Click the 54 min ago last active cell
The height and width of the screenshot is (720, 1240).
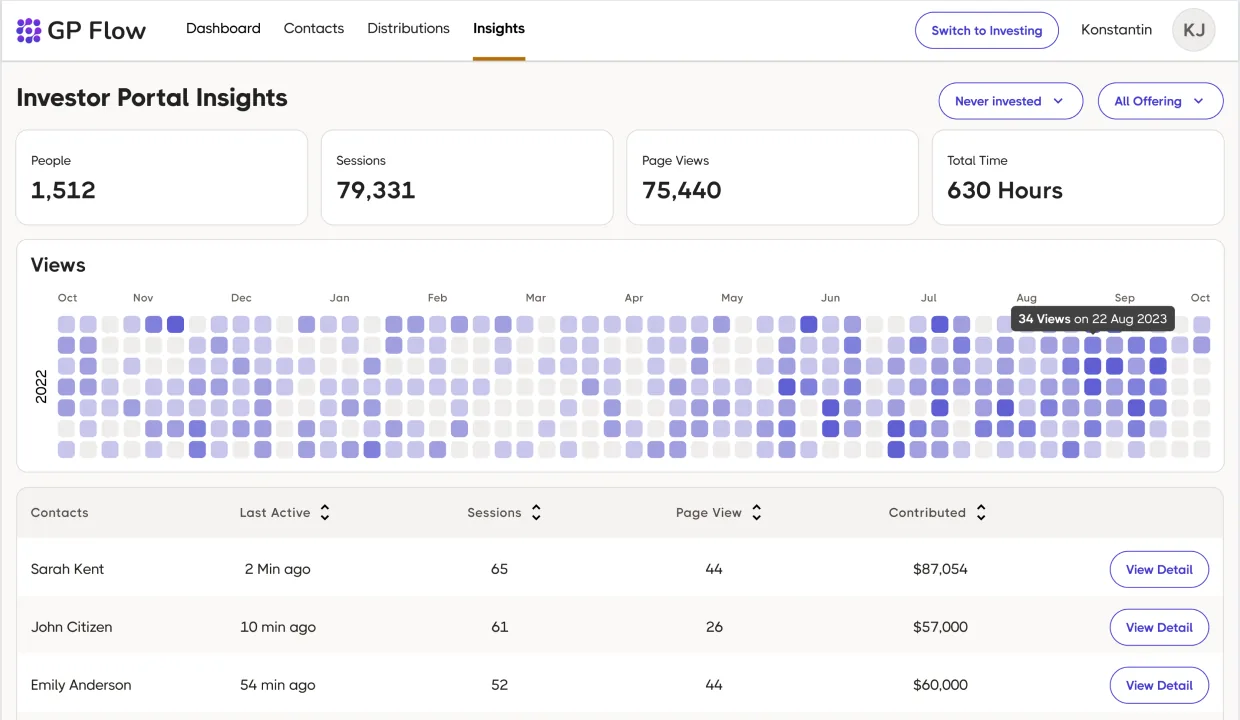pyautogui.click(x=278, y=685)
